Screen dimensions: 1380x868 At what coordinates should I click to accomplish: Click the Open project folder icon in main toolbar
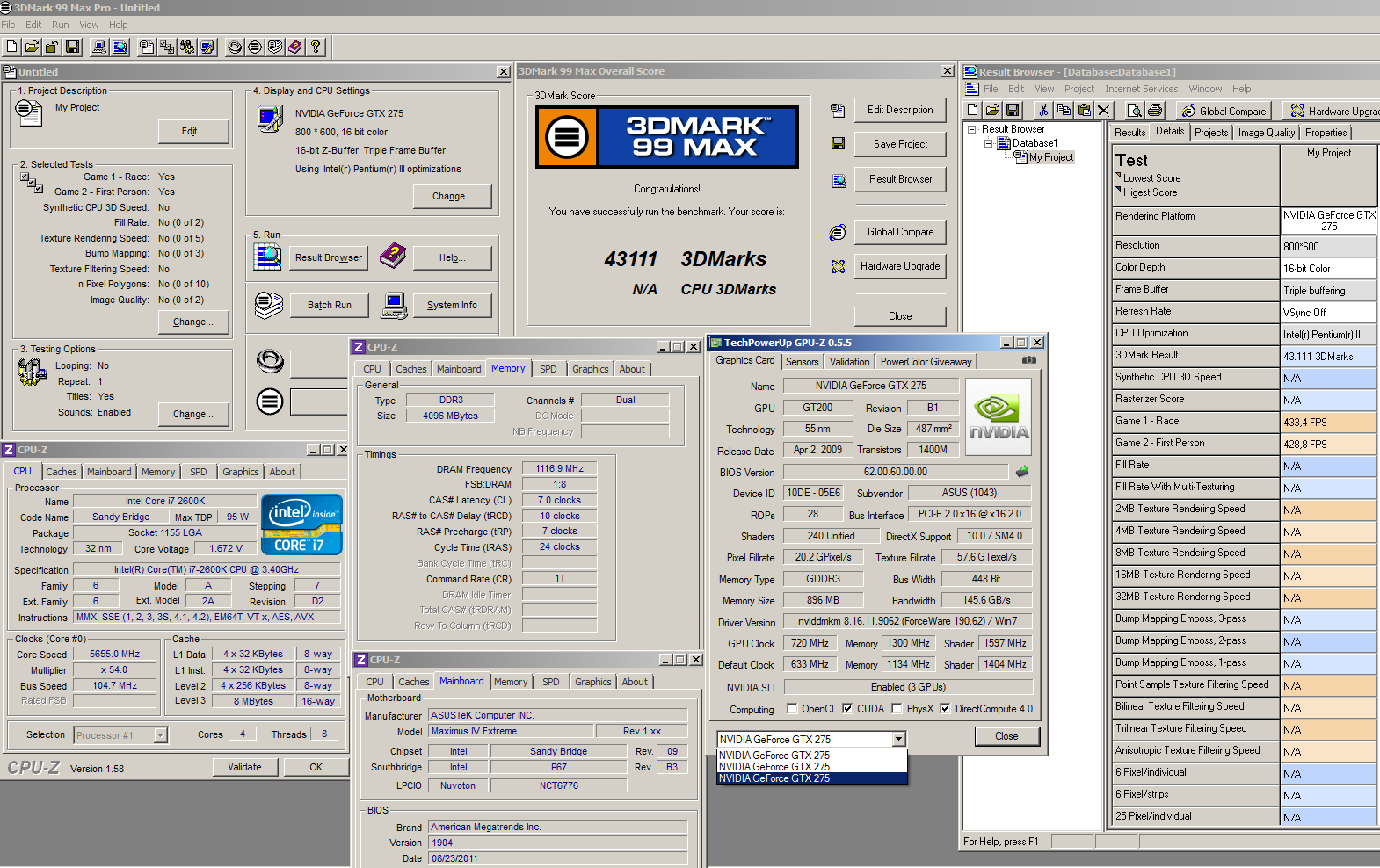[33, 47]
